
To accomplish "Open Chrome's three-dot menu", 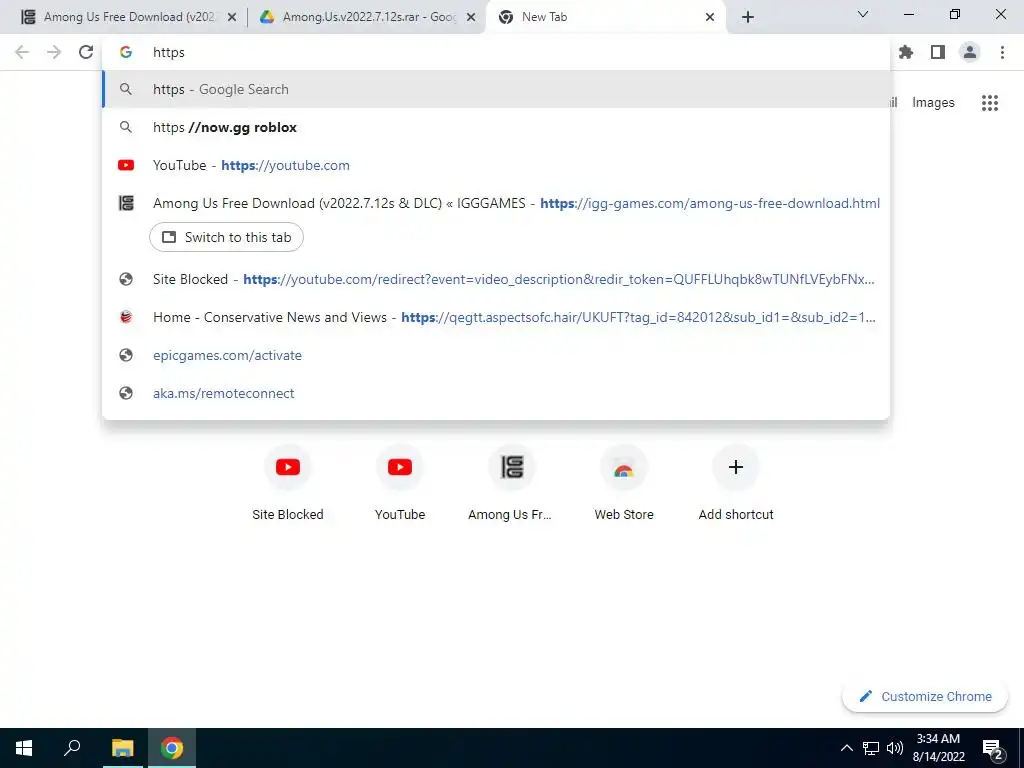I will [x=1002, y=52].
